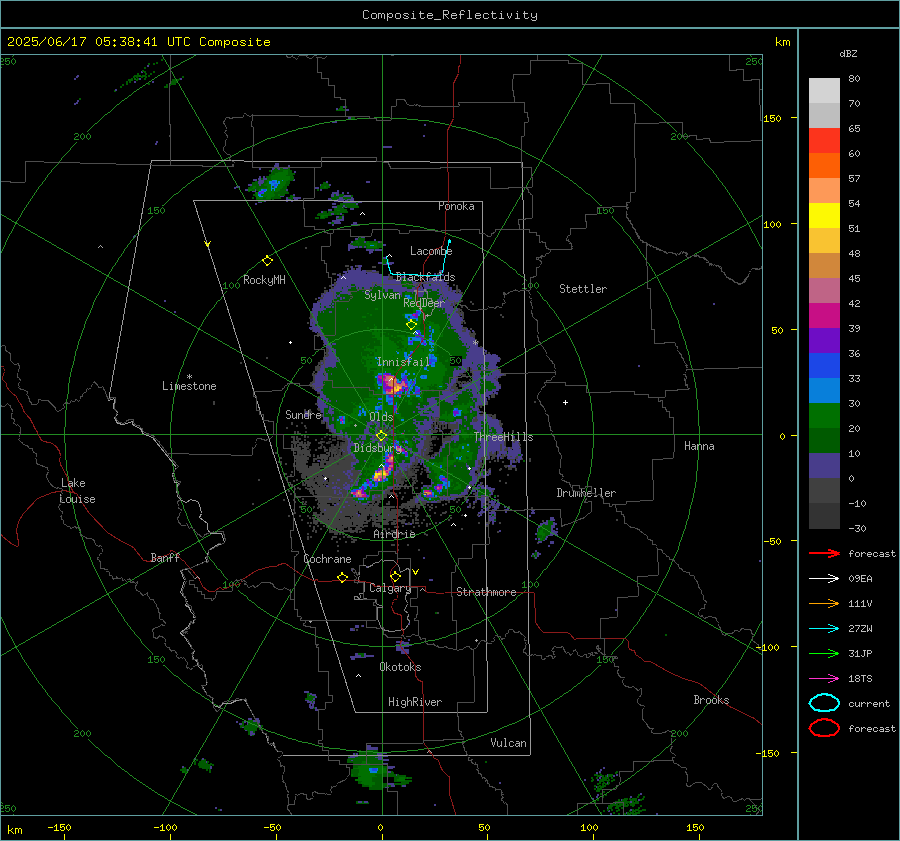Click the ThreeHills label
This screenshot has height=841, width=900.
(503, 437)
